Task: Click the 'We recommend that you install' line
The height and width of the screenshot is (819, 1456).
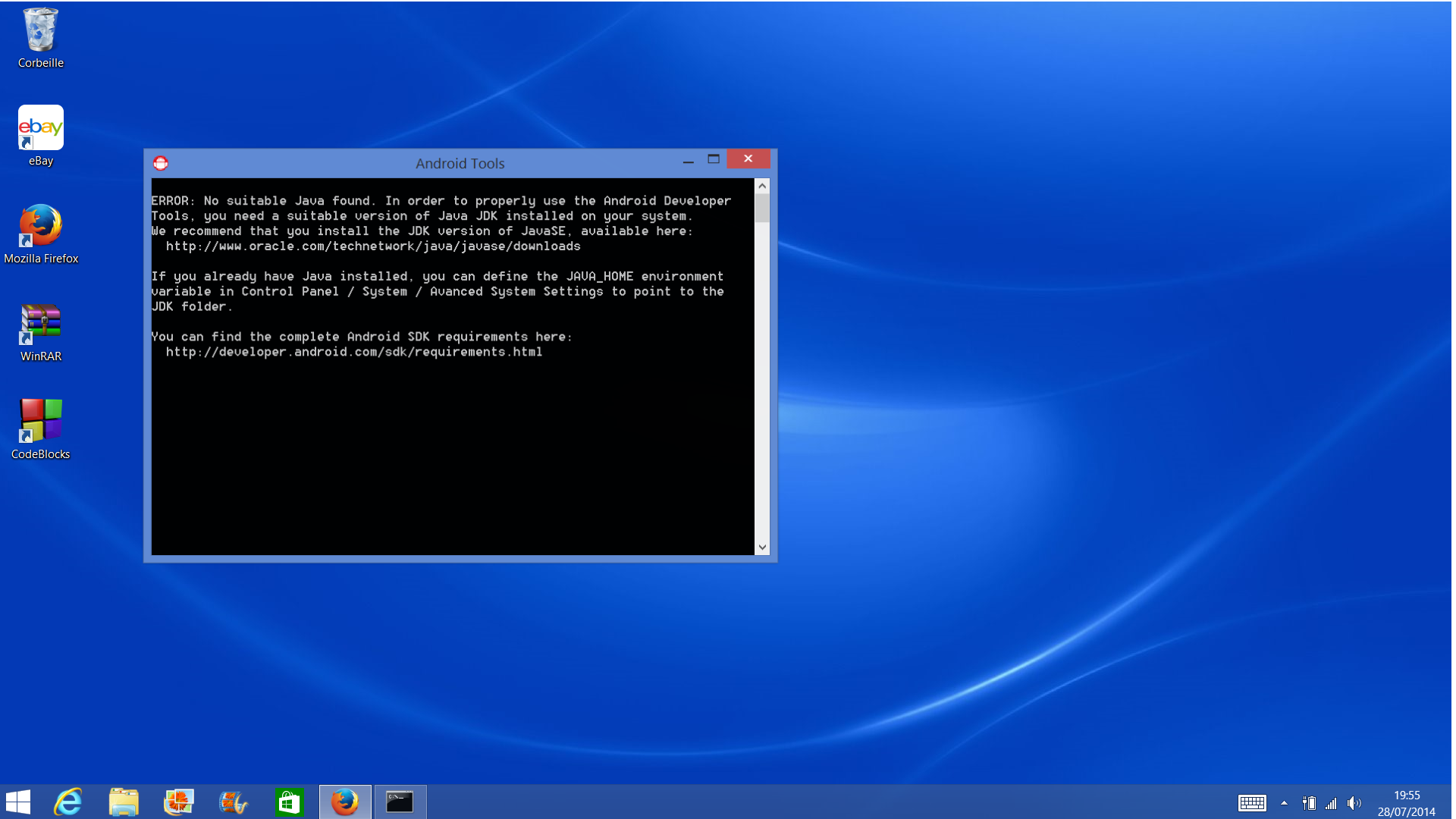Action: pos(422,231)
